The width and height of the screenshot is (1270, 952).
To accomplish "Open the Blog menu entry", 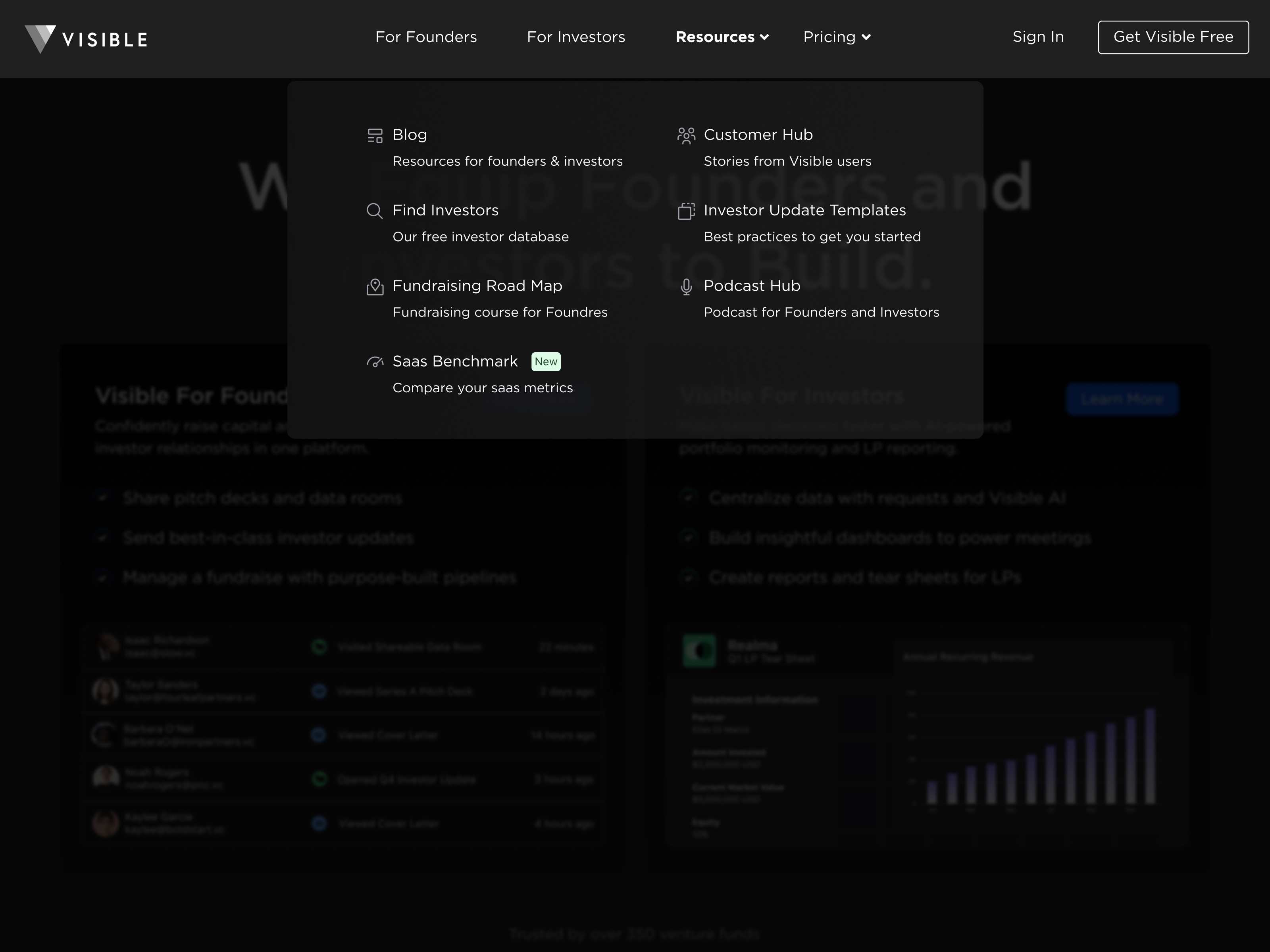I will pyautogui.click(x=409, y=135).
